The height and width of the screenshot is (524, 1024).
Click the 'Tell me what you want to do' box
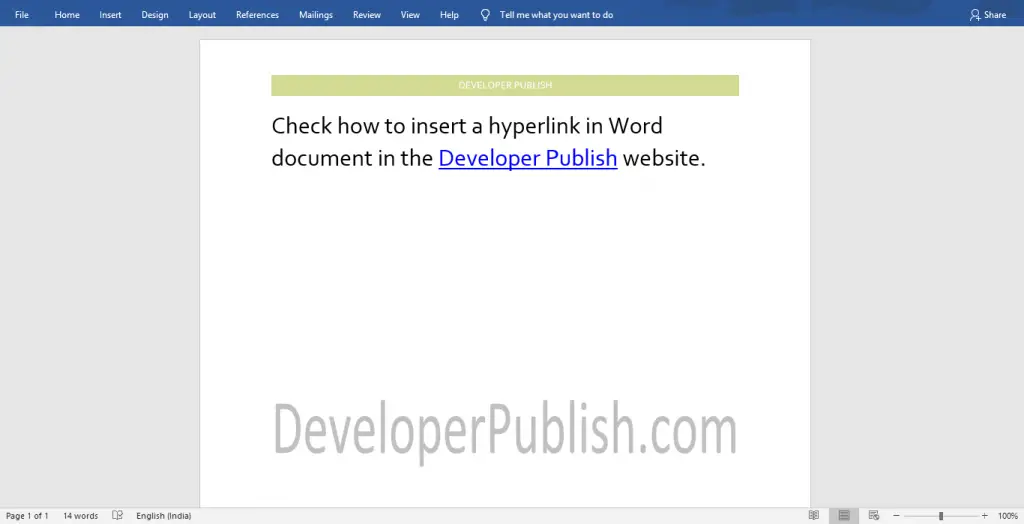pyautogui.click(x=556, y=14)
